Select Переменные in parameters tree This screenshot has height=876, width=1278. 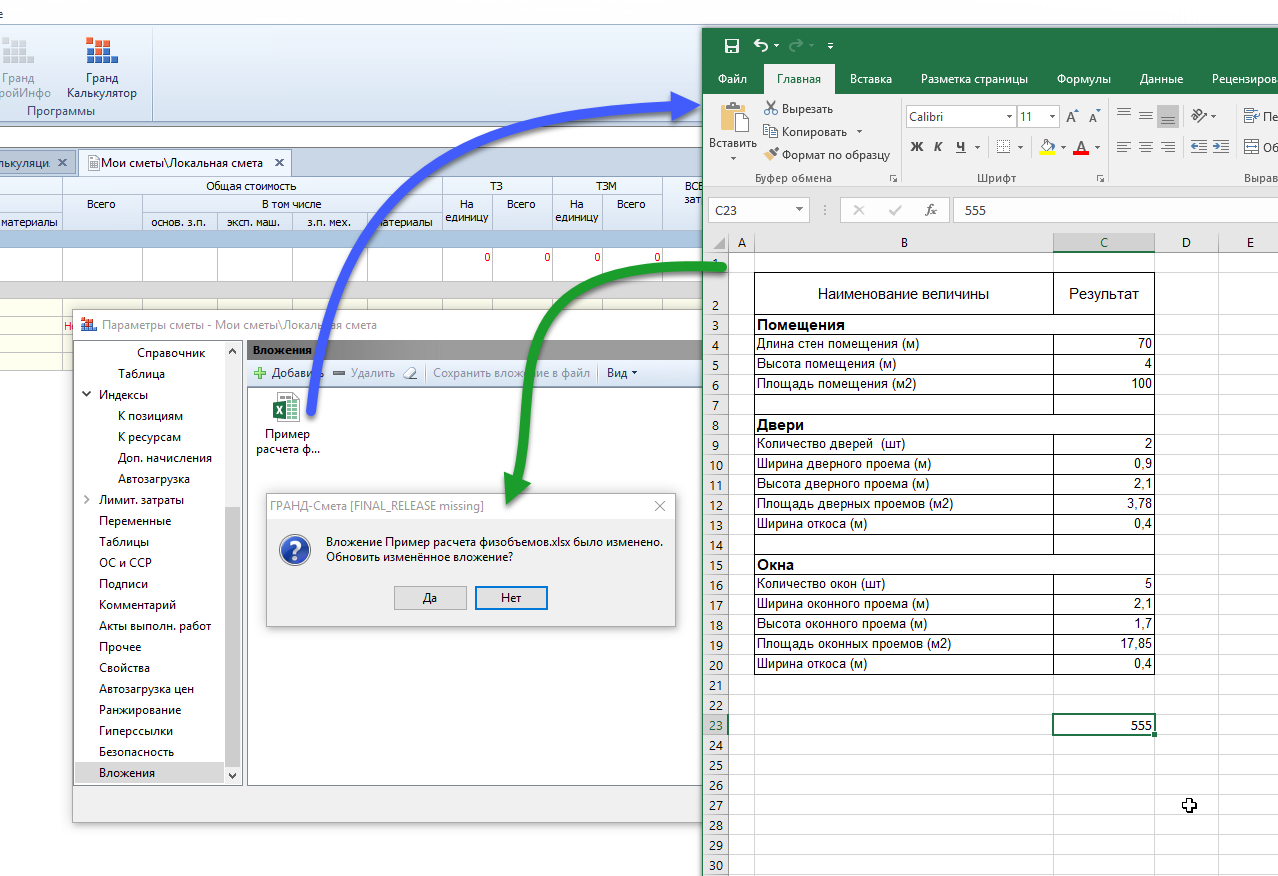[135, 521]
